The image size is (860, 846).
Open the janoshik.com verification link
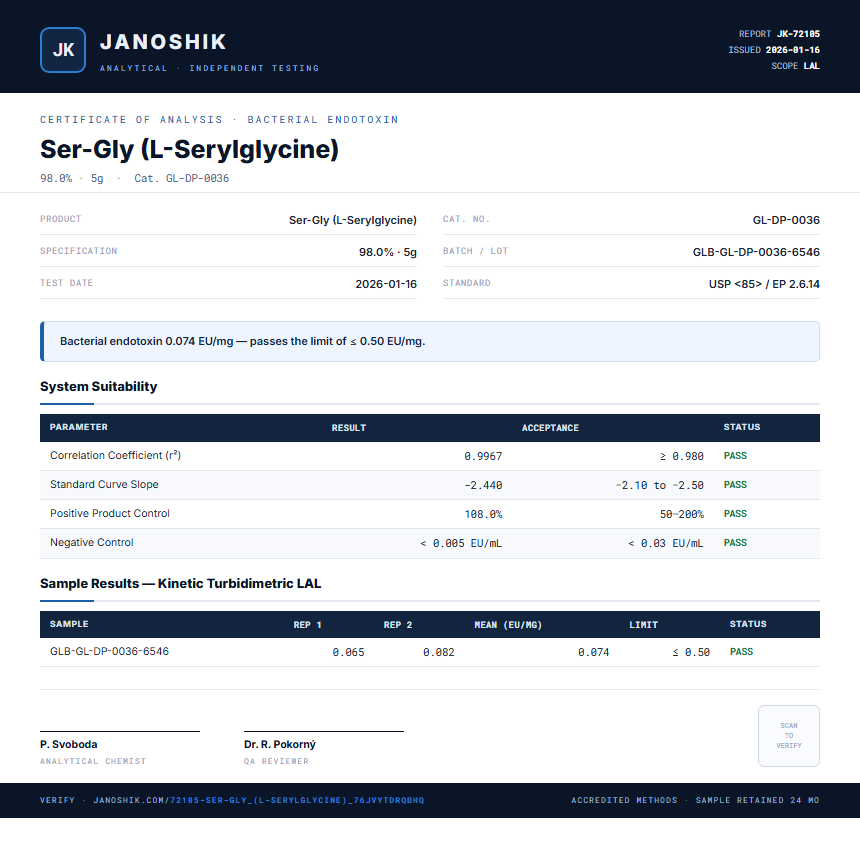click(258, 800)
